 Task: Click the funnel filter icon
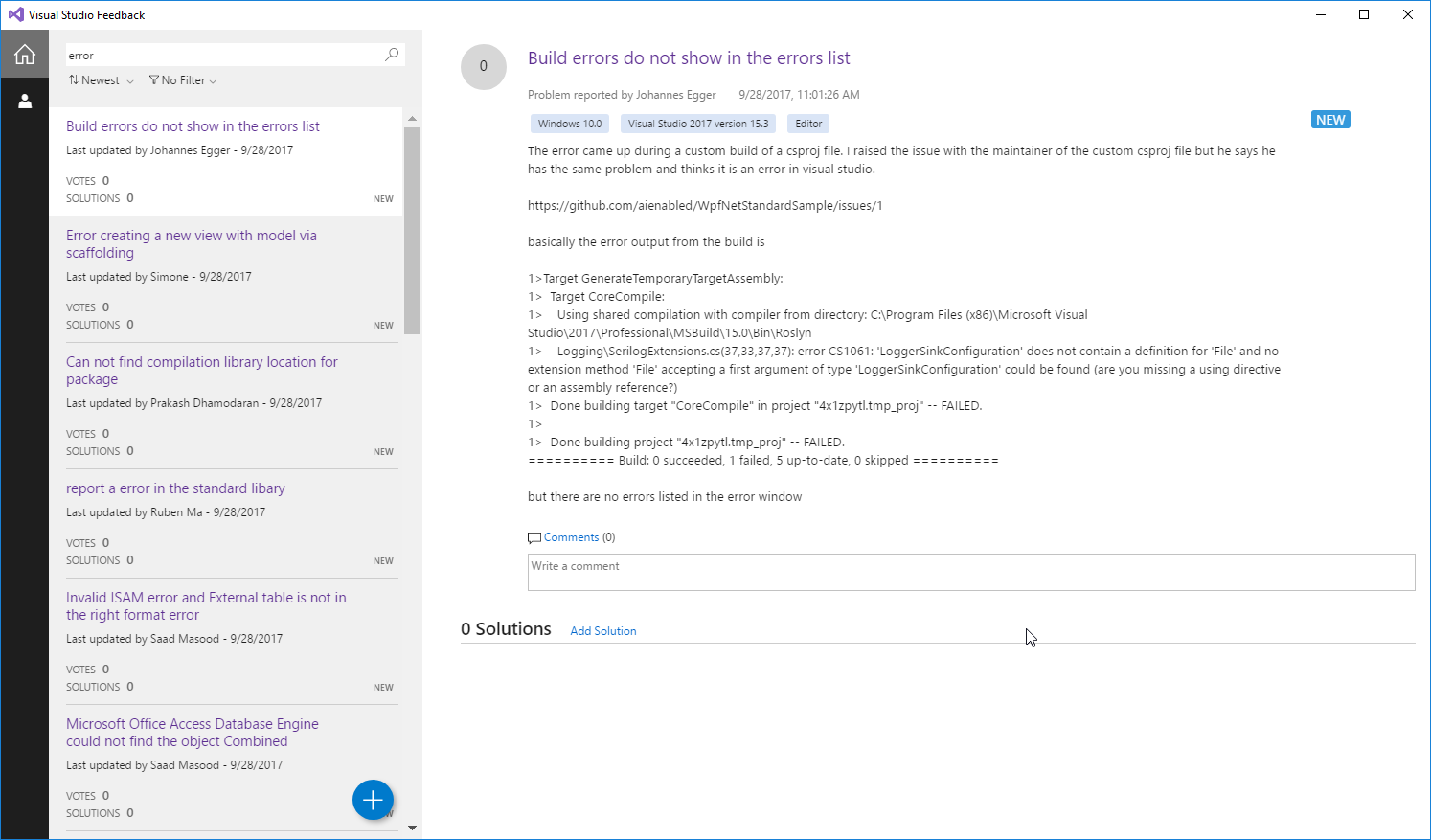click(x=154, y=80)
